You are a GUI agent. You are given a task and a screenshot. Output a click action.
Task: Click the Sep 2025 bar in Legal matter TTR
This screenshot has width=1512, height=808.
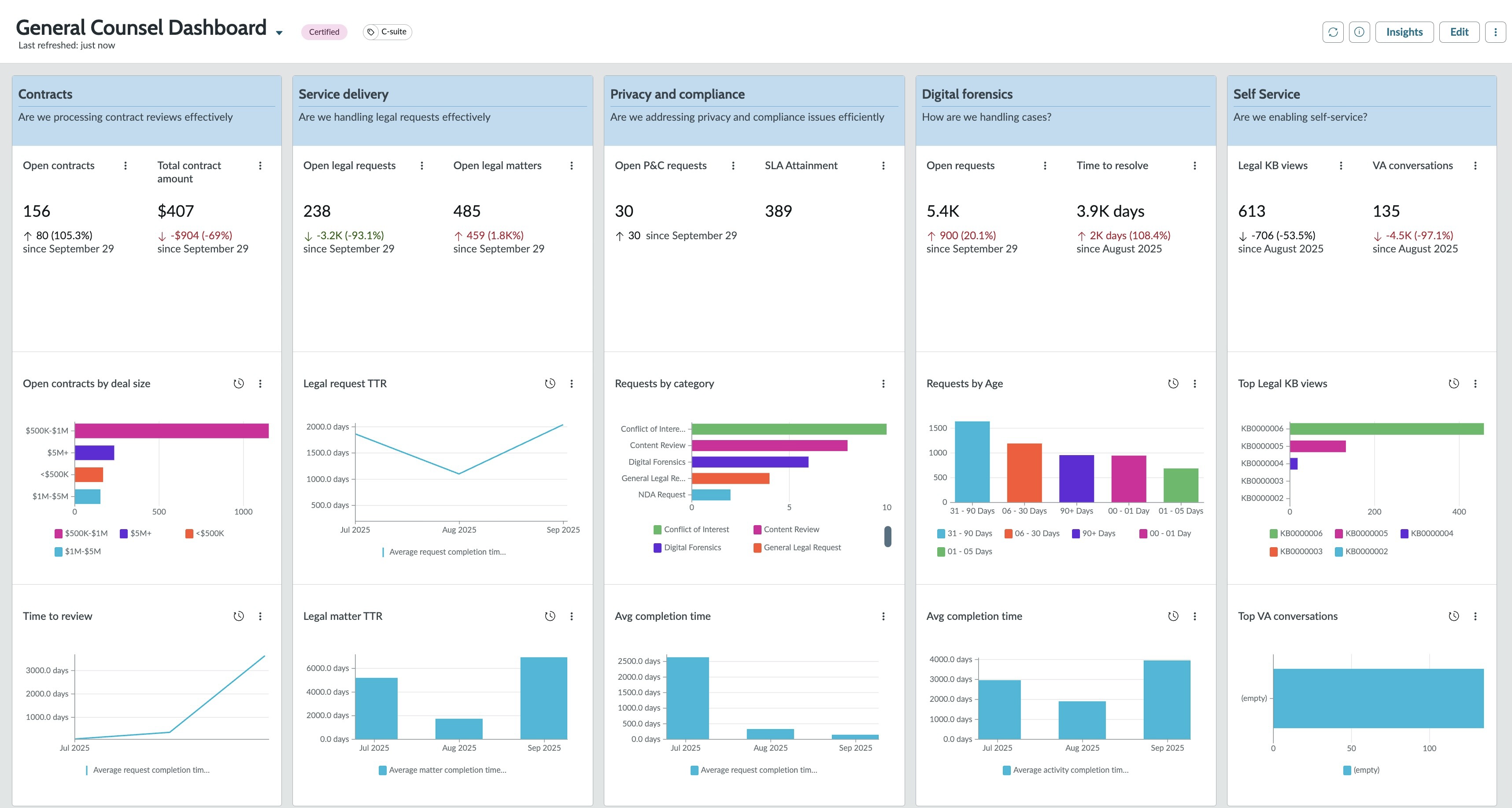pyautogui.click(x=543, y=697)
